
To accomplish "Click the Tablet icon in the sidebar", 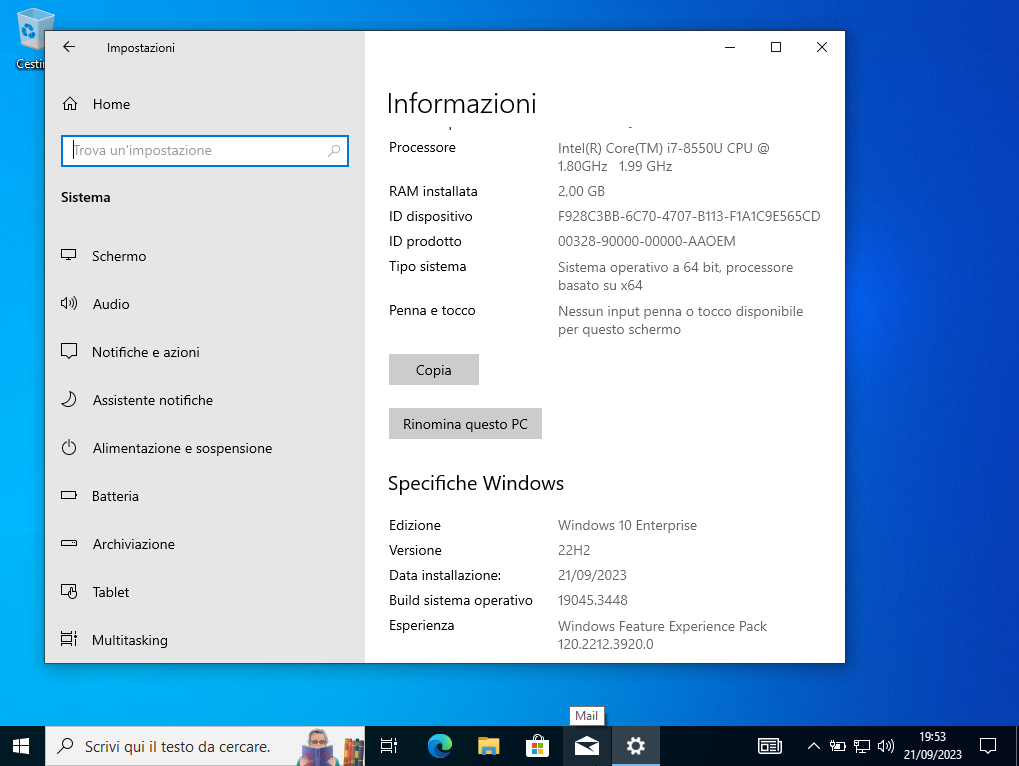I will 69,592.
